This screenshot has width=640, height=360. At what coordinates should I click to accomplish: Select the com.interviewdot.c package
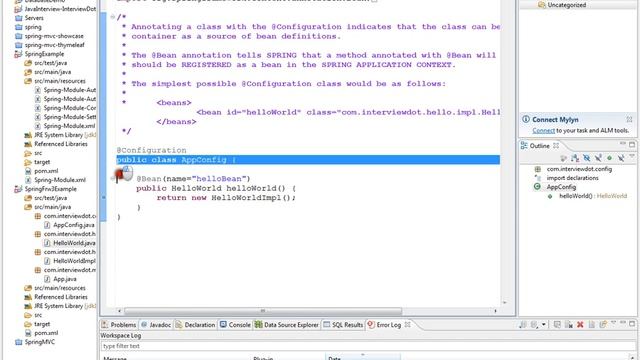(69, 216)
